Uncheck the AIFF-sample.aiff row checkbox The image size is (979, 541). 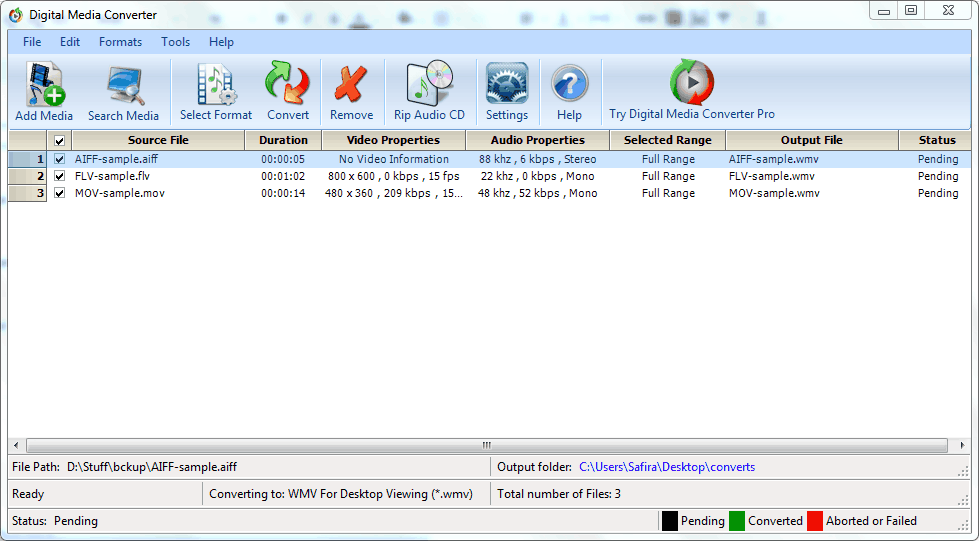tap(59, 159)
